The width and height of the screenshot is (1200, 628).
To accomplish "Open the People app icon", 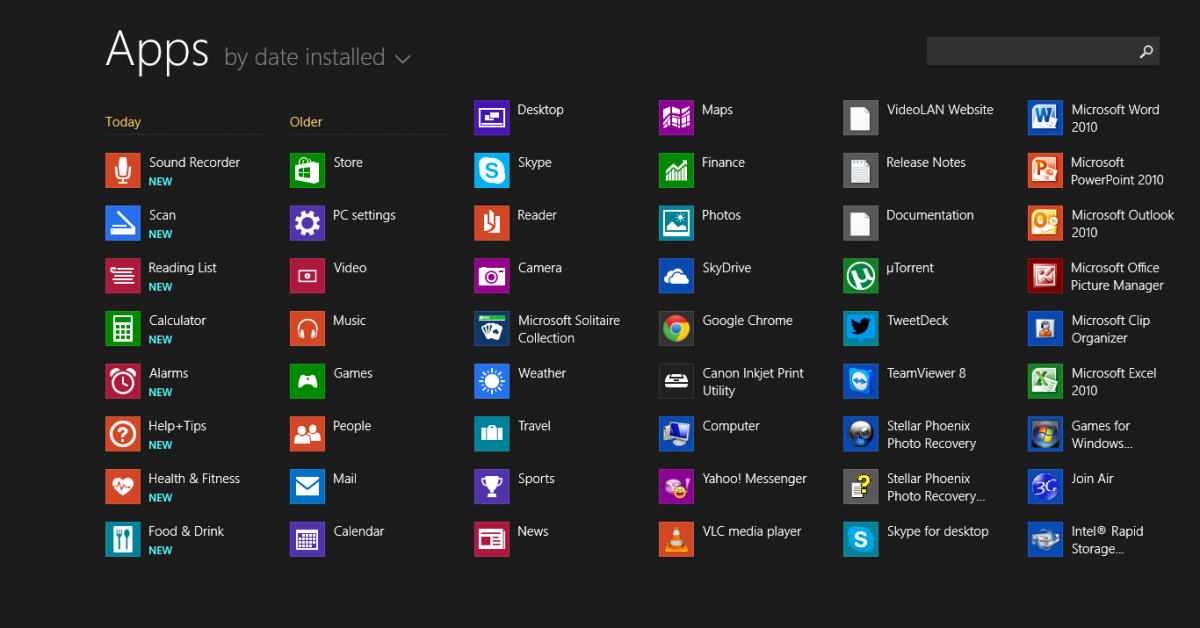I will [x=307, y=434].
